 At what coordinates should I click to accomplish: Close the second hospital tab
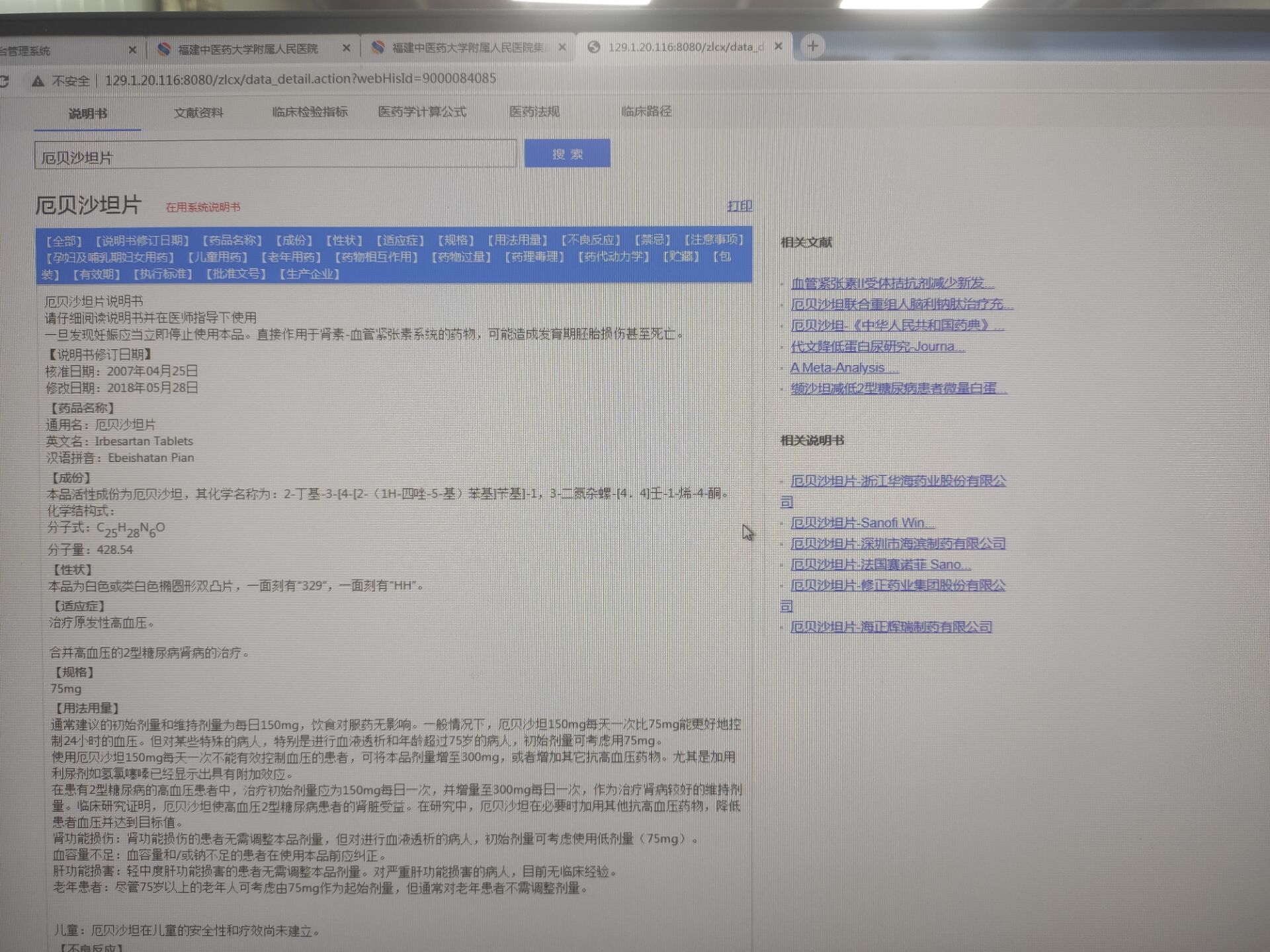(562, 47)
